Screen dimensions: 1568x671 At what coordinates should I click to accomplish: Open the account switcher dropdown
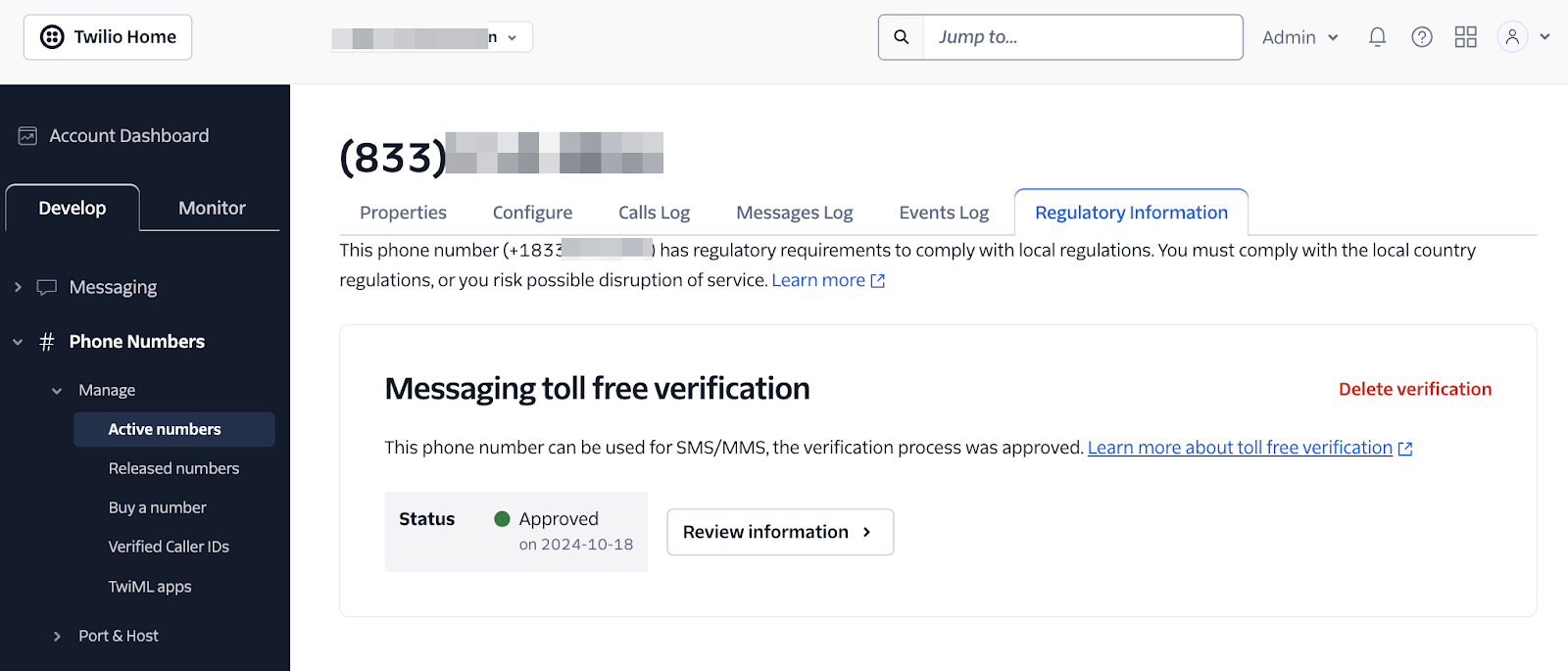[x=432, y=37]
